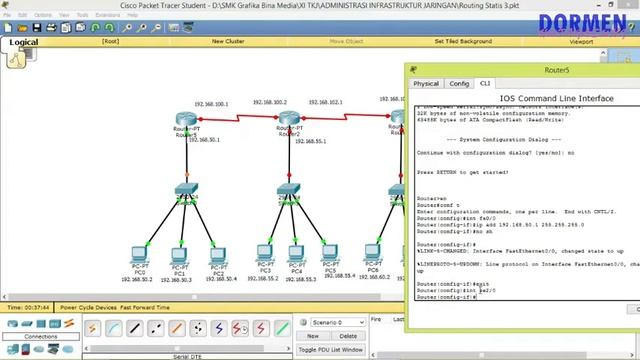Choose the blue Coaxial cable
Image resolution: width=640 pixels, height=360 pixels.
coord(219,328)
